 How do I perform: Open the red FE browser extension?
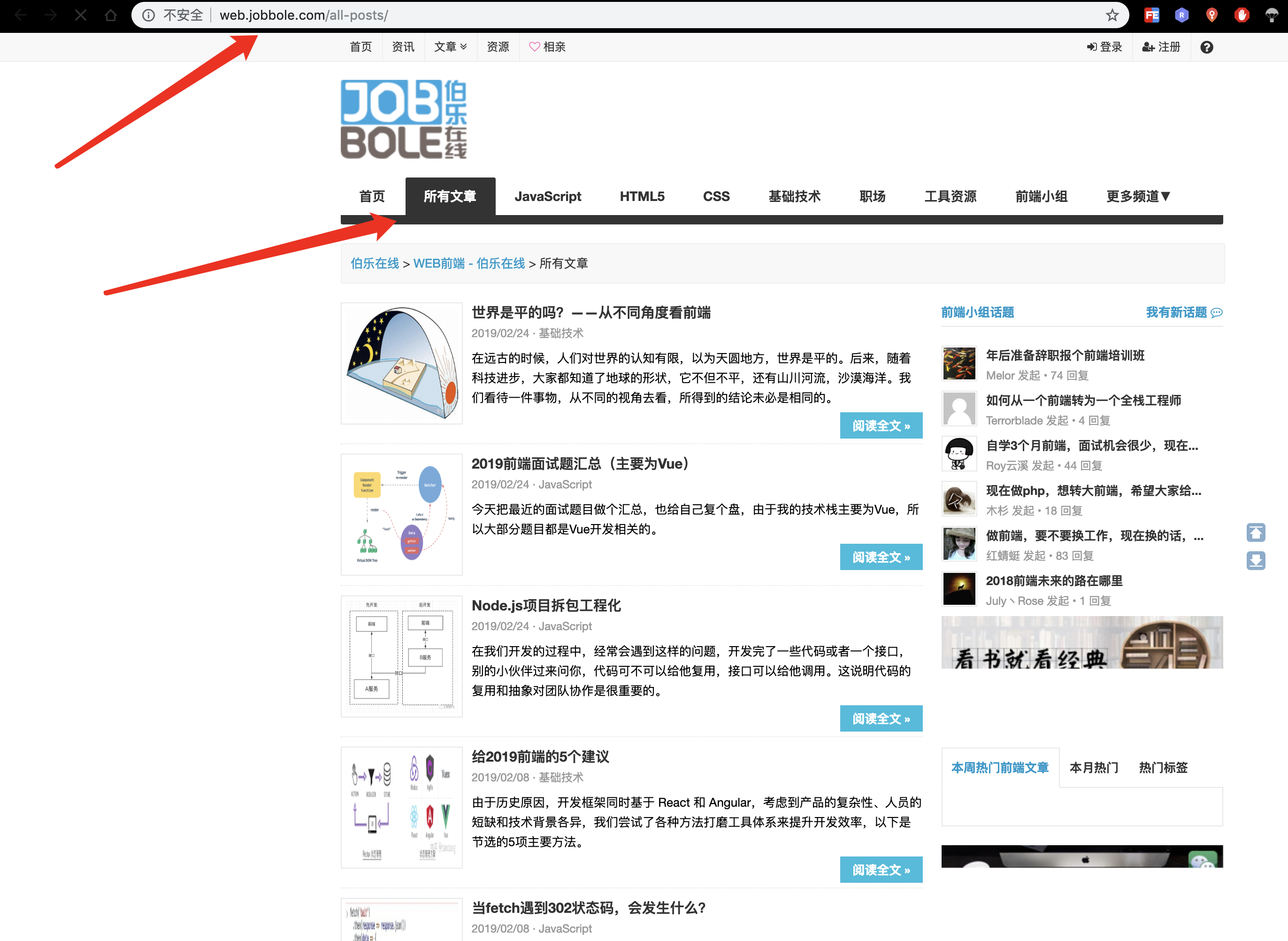1151,15
